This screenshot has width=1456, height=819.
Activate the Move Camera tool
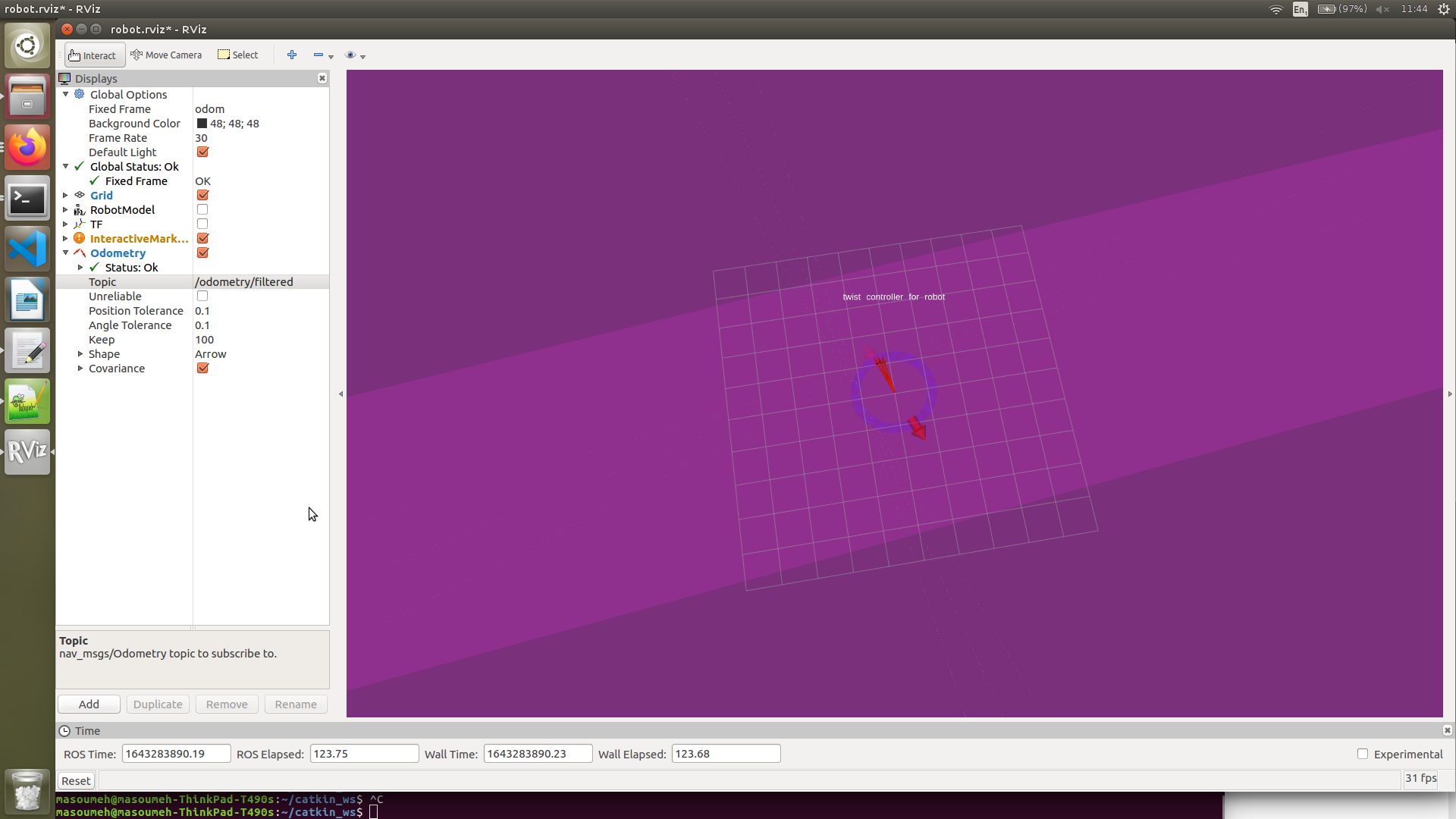tap(166, 55)
